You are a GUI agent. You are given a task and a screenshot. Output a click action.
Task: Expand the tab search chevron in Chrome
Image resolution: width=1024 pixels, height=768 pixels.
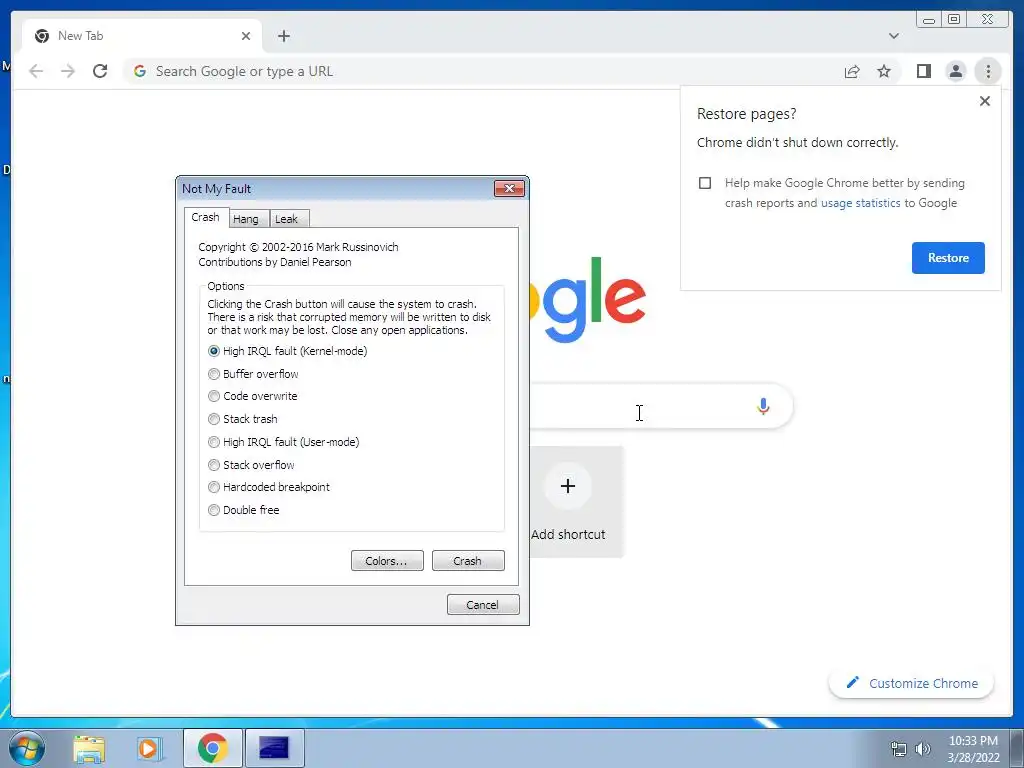(893, 36)
